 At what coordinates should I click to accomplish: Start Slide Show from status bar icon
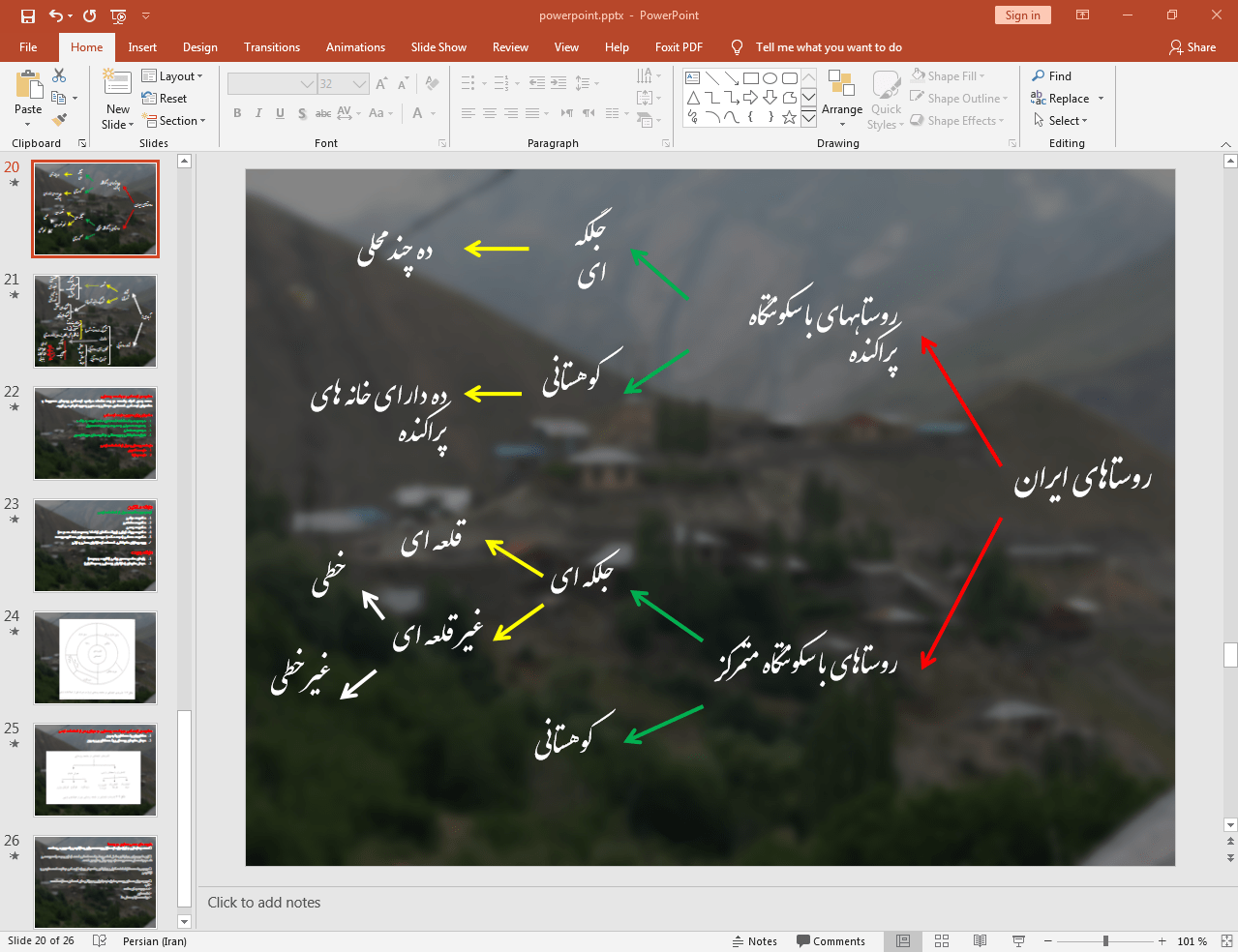(x=1018, y=941)
